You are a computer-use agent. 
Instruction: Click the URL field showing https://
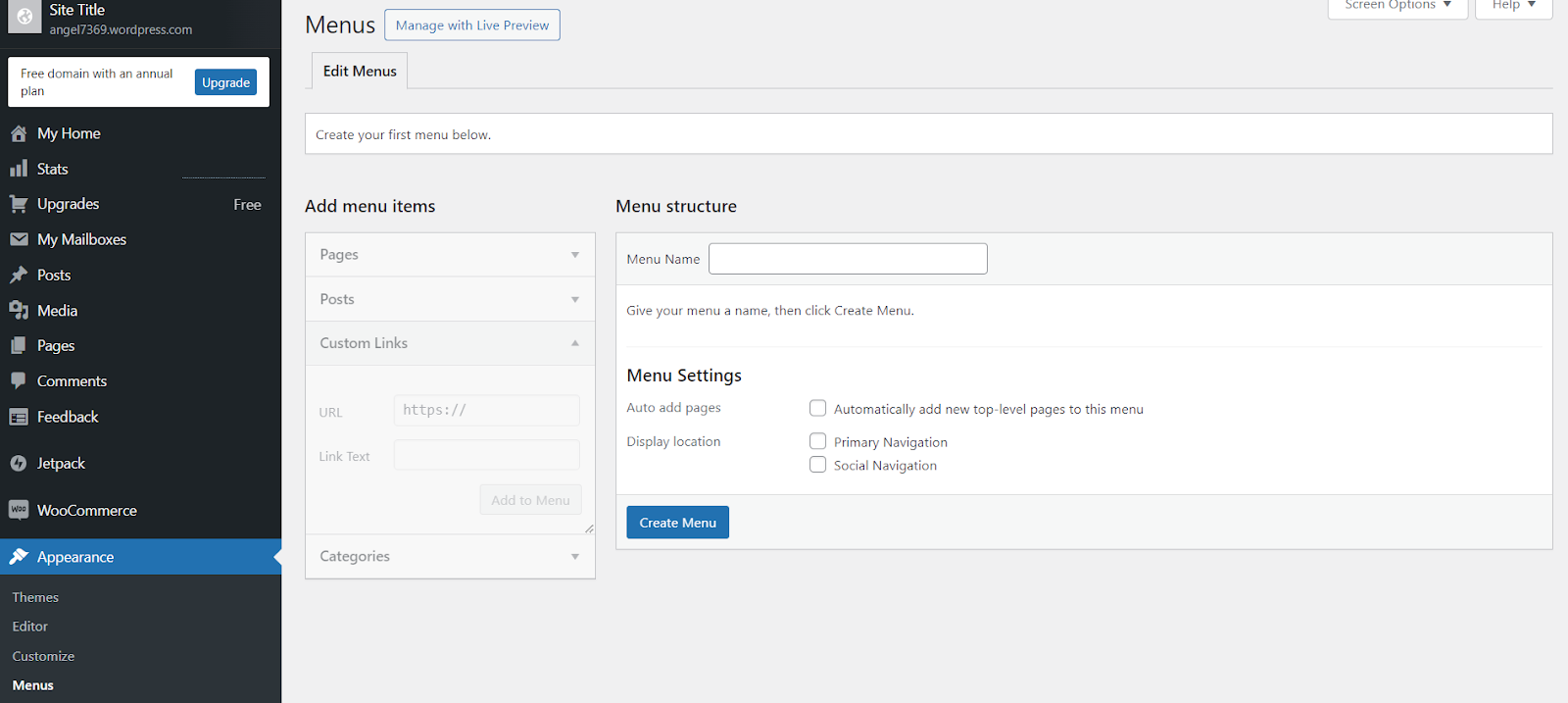[x=487, y=411]
